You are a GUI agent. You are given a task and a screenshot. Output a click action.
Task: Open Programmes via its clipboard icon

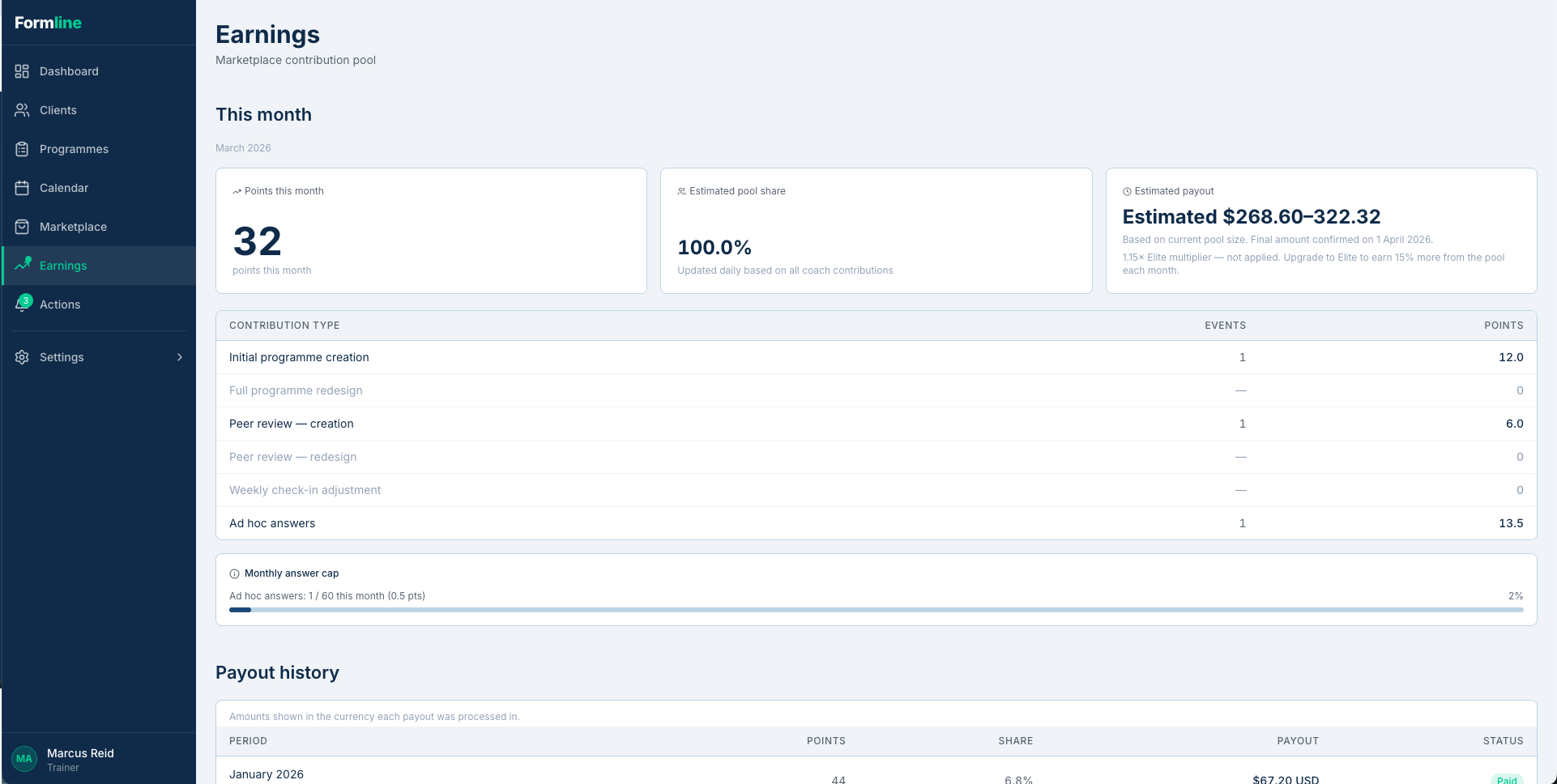click(22, 149)
